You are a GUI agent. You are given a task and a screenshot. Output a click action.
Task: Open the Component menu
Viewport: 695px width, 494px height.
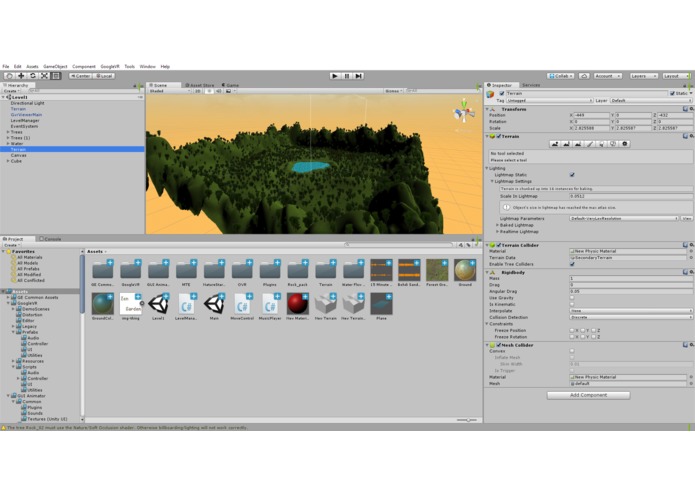pyautogui.click(x=84, y=66)
